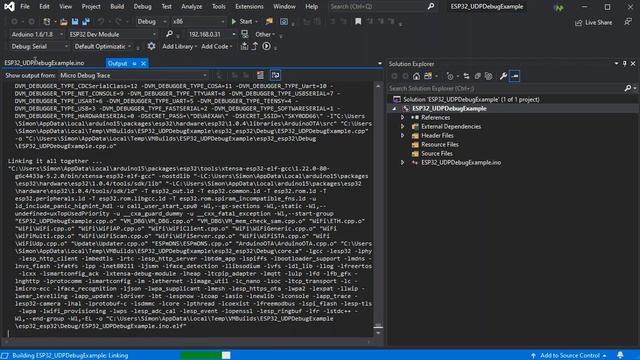Click the Live Share button

pyautogui.click(x=593, y=22)
